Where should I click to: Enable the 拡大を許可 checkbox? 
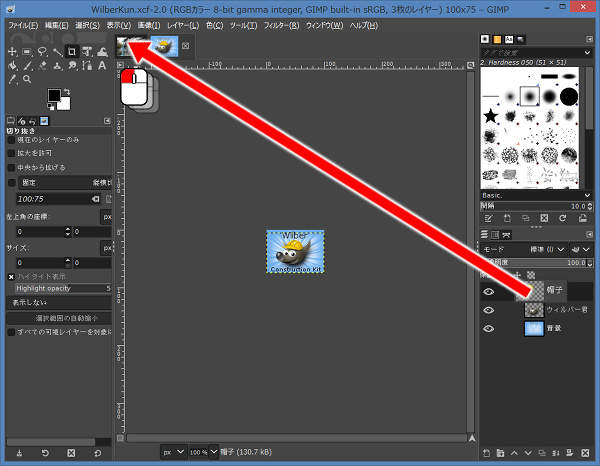point(11,154)
